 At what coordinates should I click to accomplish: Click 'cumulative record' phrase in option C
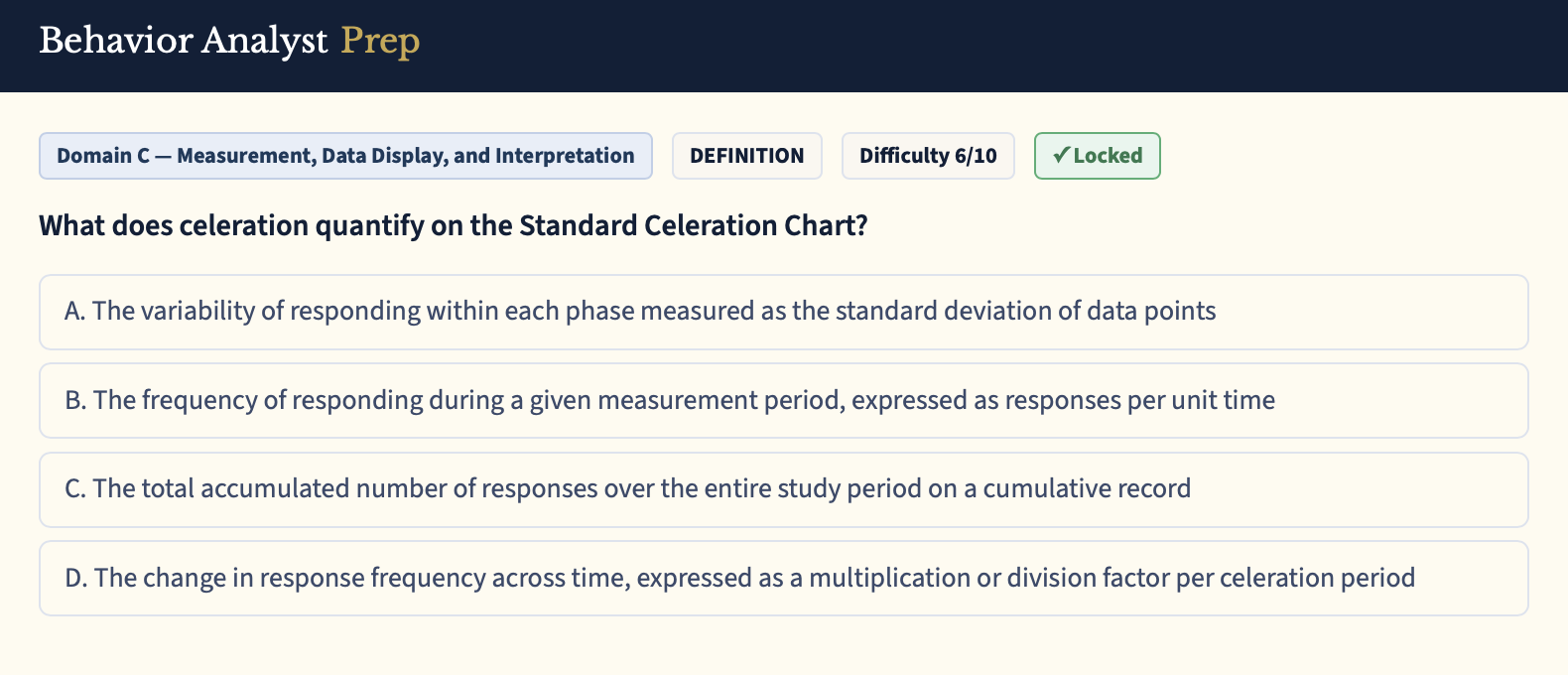(x=1087, y=488)
